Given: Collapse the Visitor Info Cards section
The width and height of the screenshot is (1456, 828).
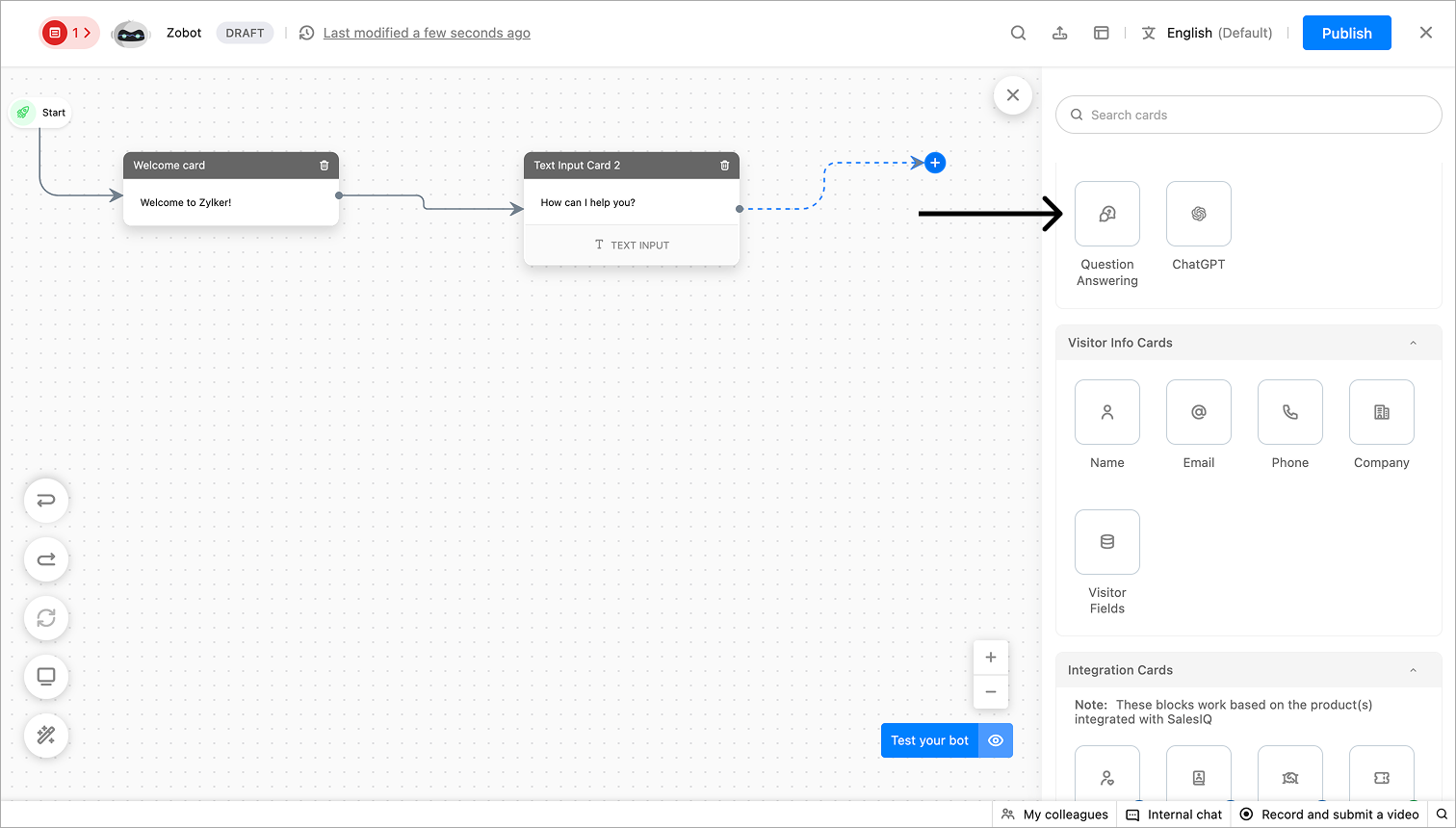Looking at the screenshot, I should (x=1413, y=343).
